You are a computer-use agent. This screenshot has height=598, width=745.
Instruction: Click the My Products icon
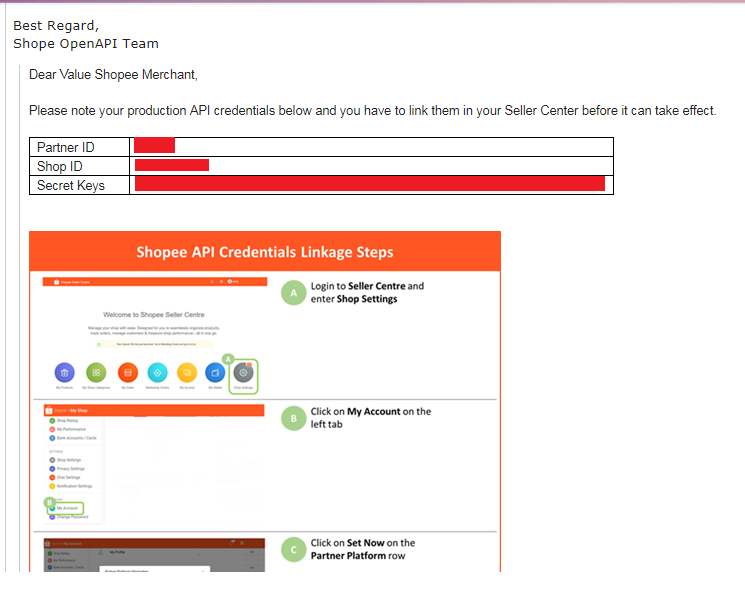65,372
